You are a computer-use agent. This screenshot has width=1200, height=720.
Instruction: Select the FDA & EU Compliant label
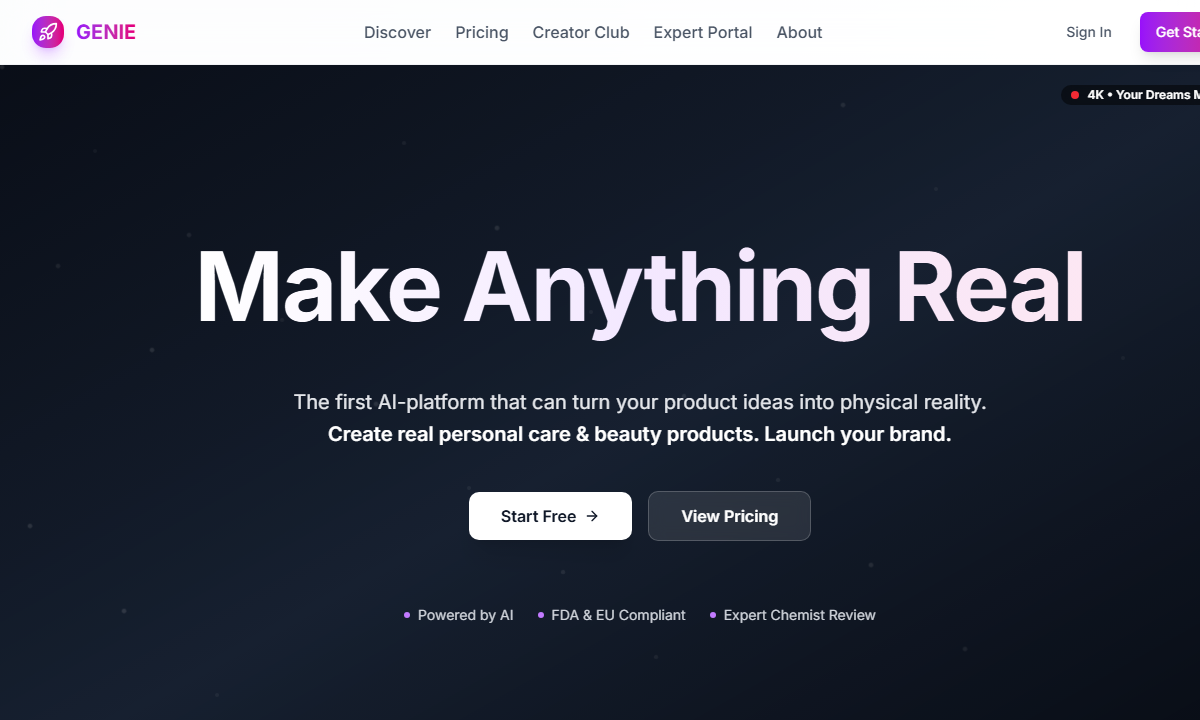tap(618, 615)
